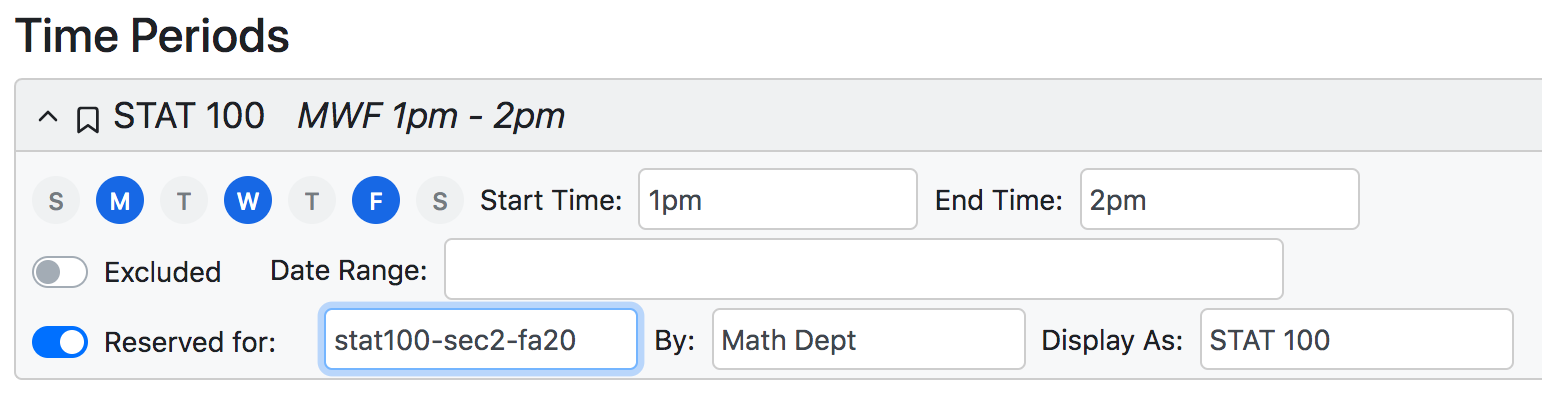Enable Tuesday, the T circle after M
Image resolution: width=1542 pixels, height=394 pixels.
184,200
